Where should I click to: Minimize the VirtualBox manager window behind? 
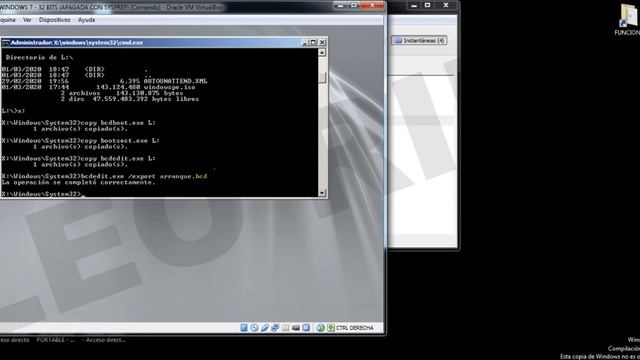point(414,5)
